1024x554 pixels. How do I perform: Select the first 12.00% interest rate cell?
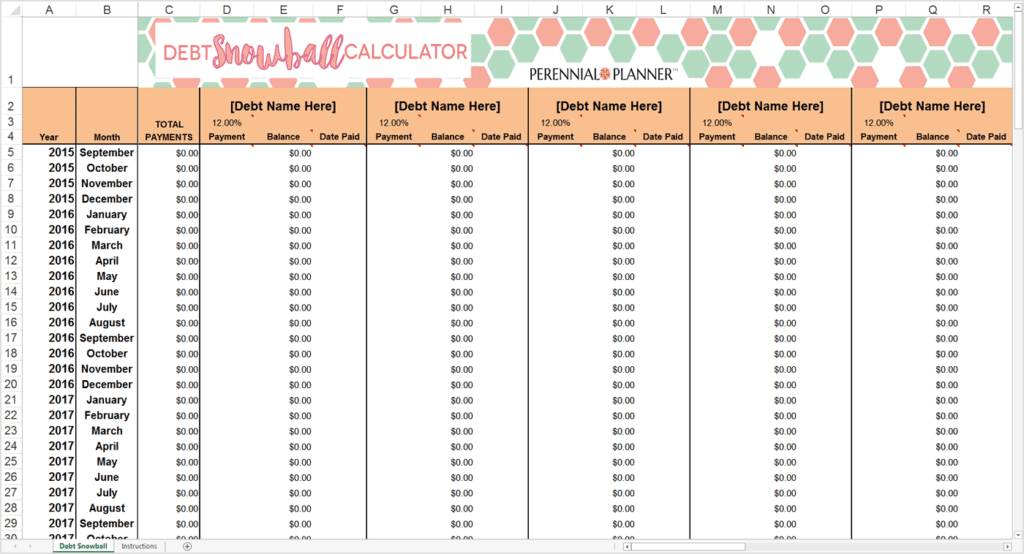click(x=227, y=123)
